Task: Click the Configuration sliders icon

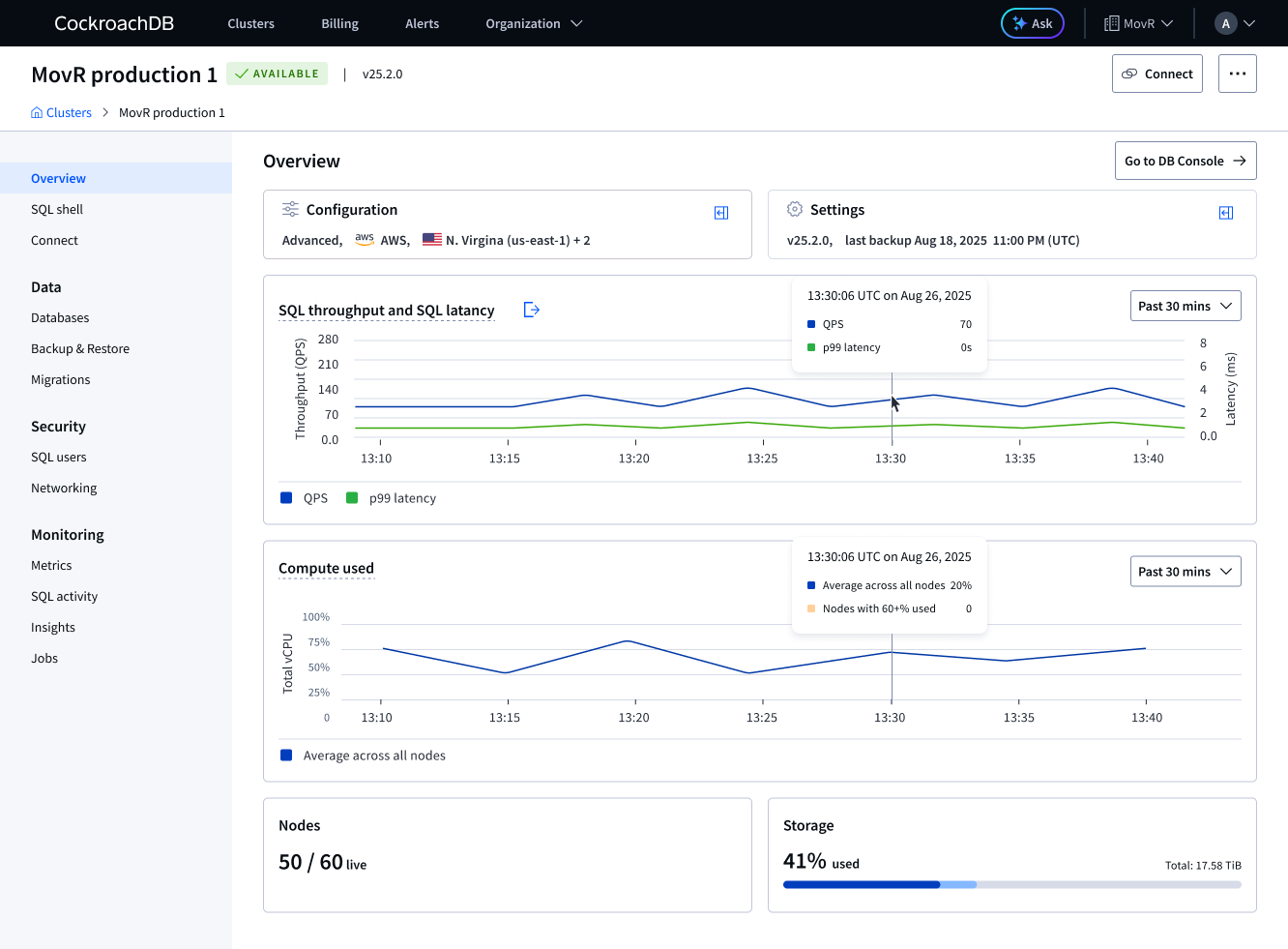Action: (290, 209)
